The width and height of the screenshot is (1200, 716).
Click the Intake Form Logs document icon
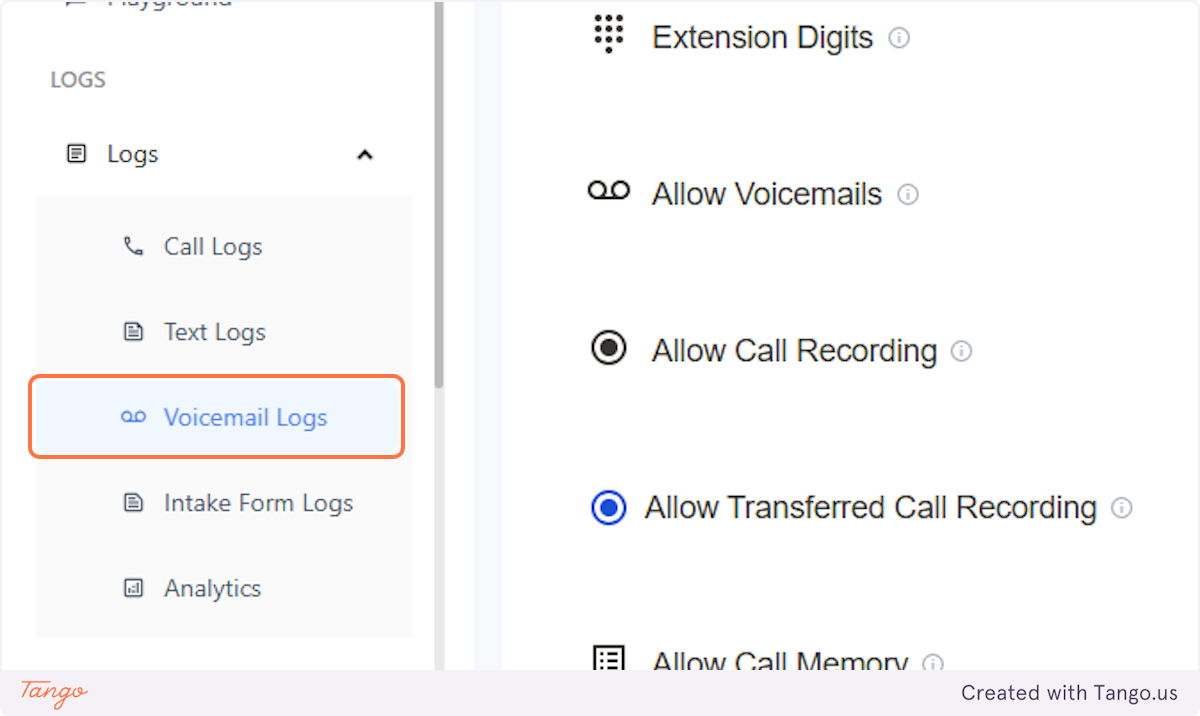pos(134,503)
